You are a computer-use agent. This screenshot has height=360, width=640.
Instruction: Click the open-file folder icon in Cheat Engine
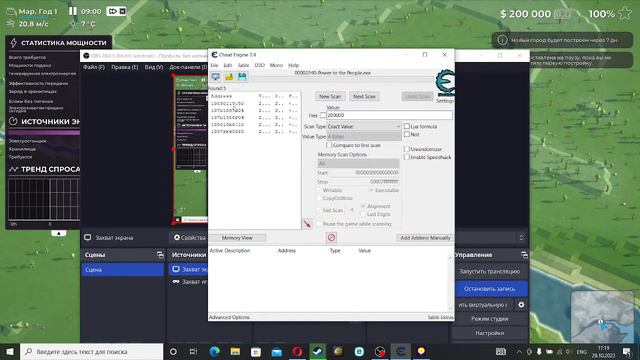229,77
